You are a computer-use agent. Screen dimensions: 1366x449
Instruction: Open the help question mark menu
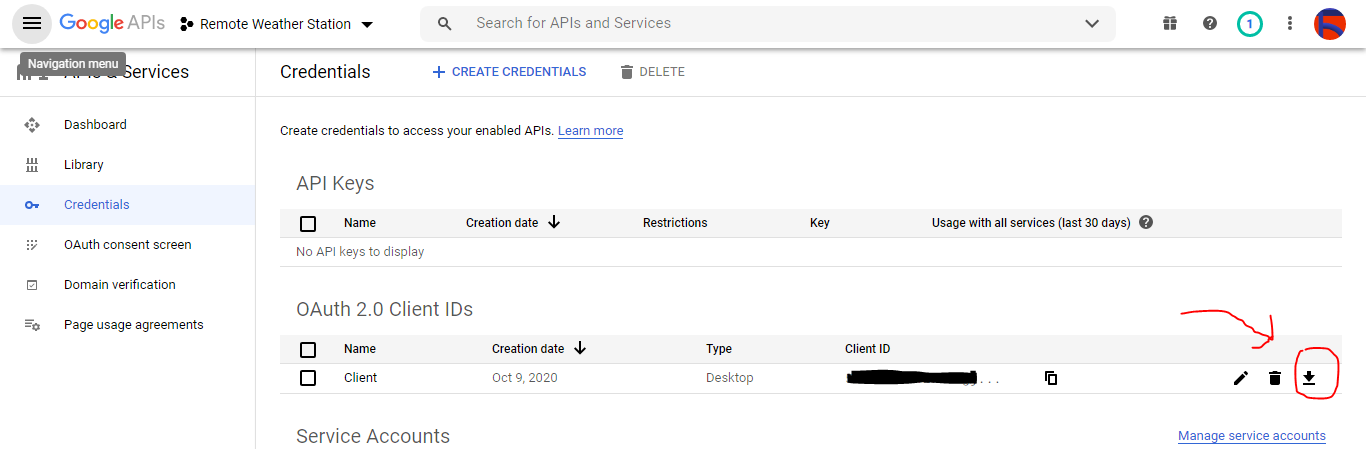point(1210,24)
